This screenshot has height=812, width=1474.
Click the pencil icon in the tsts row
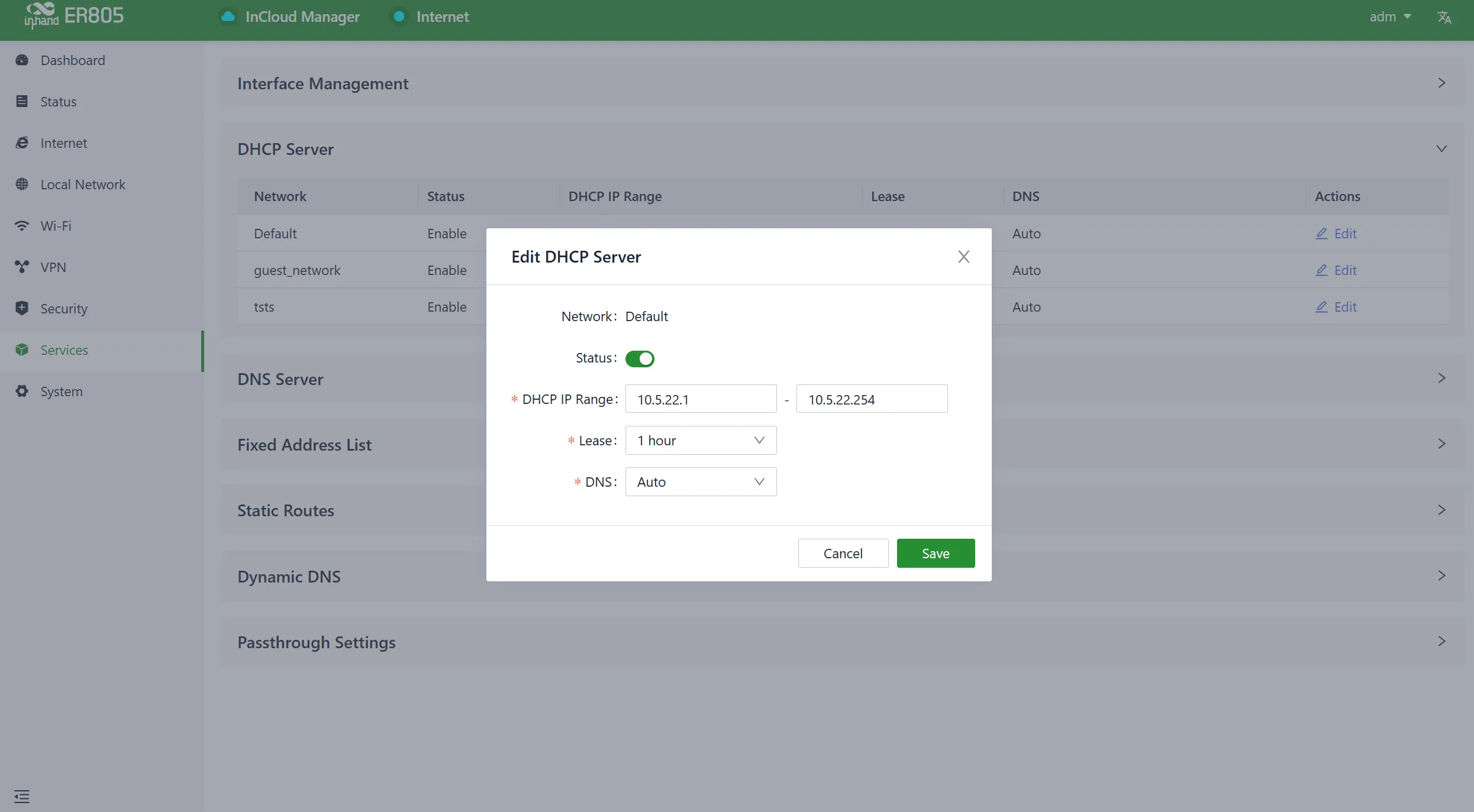pos(1321,307)
